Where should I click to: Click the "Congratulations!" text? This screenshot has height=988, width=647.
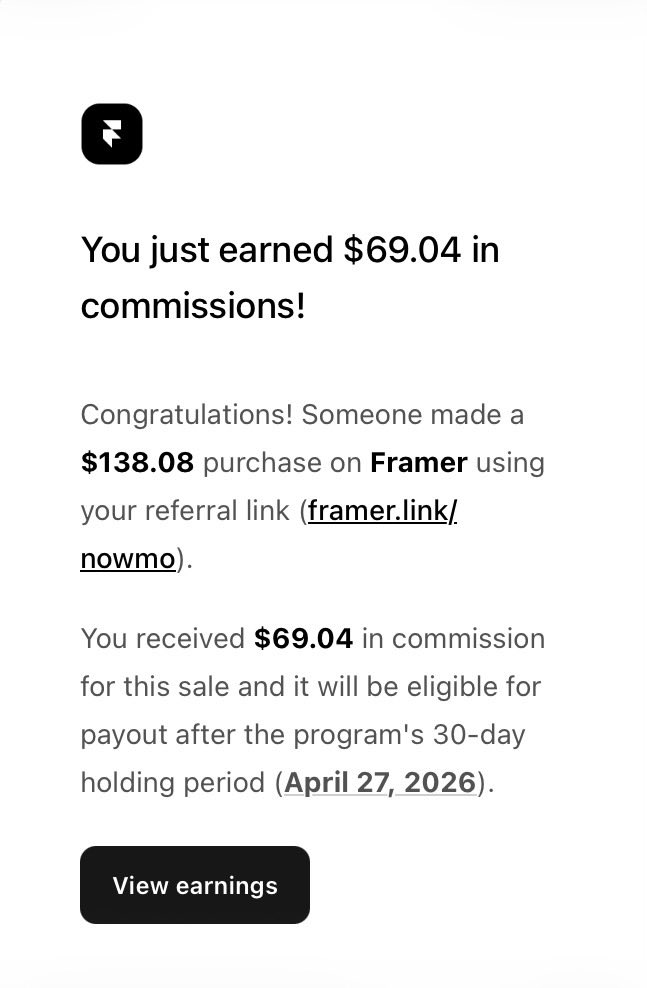[x=186, y=414]
